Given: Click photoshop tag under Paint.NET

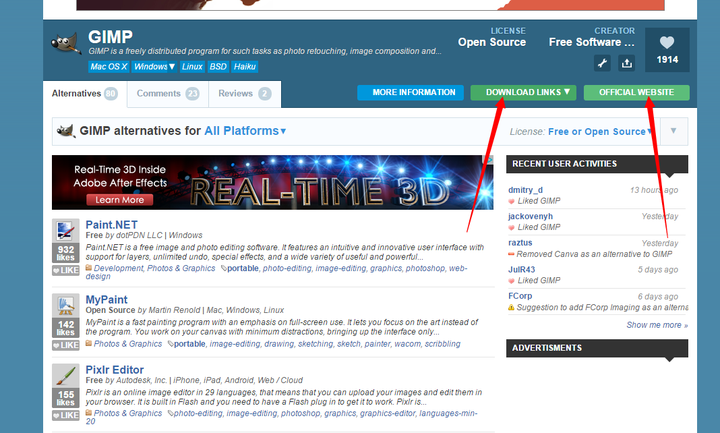Looking at the screenshot, I should pos(425,268).
